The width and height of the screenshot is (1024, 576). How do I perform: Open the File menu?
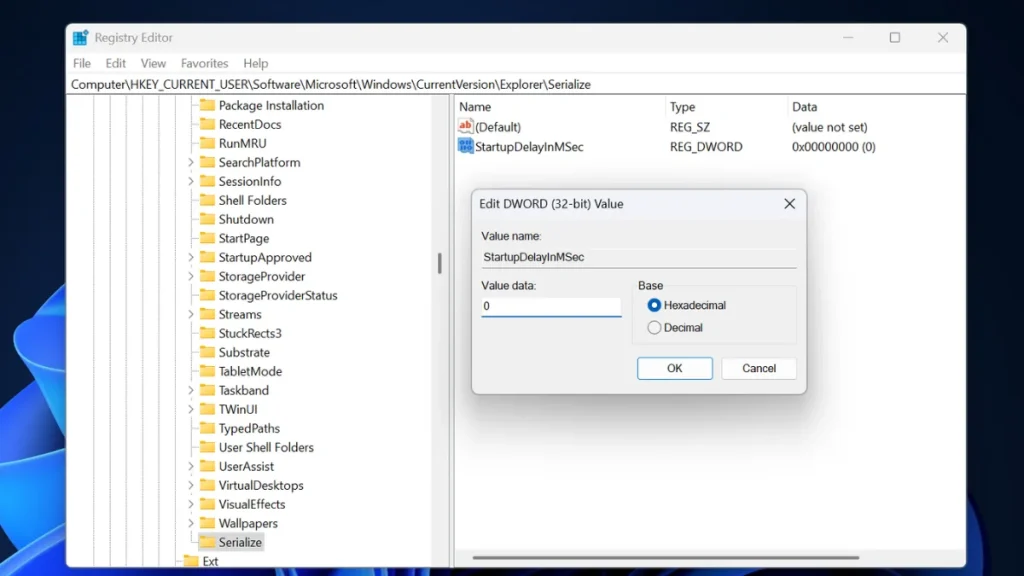[82, 63]
